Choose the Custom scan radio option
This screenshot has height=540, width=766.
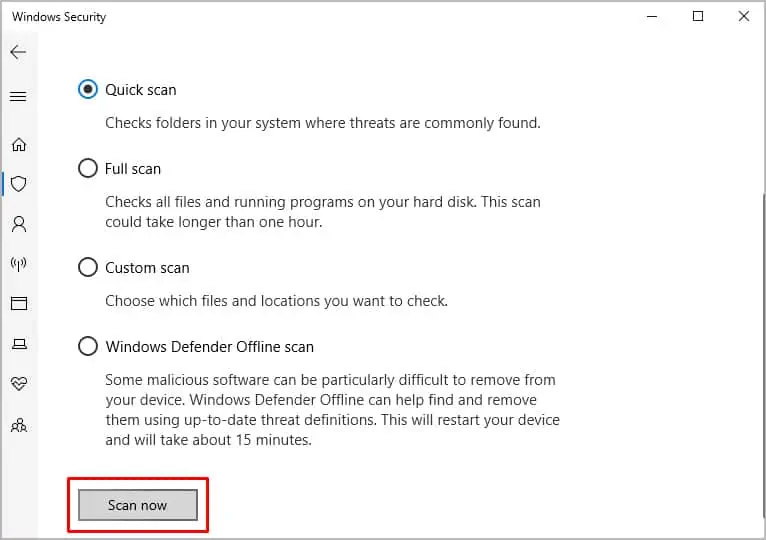[x=88, y=267]
